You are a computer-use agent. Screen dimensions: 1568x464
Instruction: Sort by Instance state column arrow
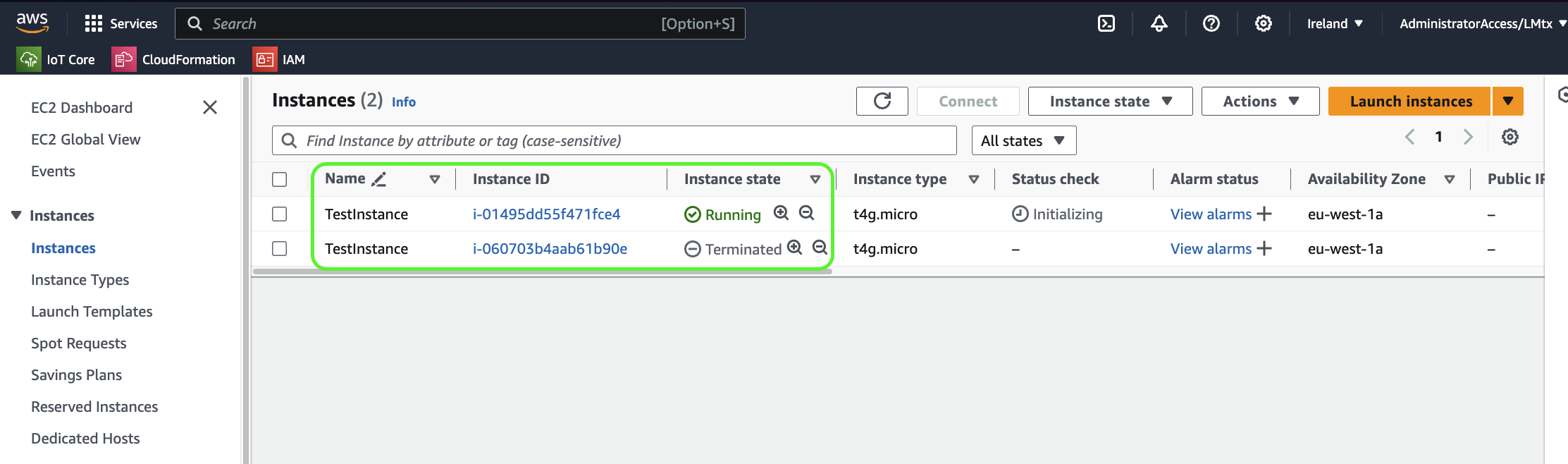(x=815, y=179)
